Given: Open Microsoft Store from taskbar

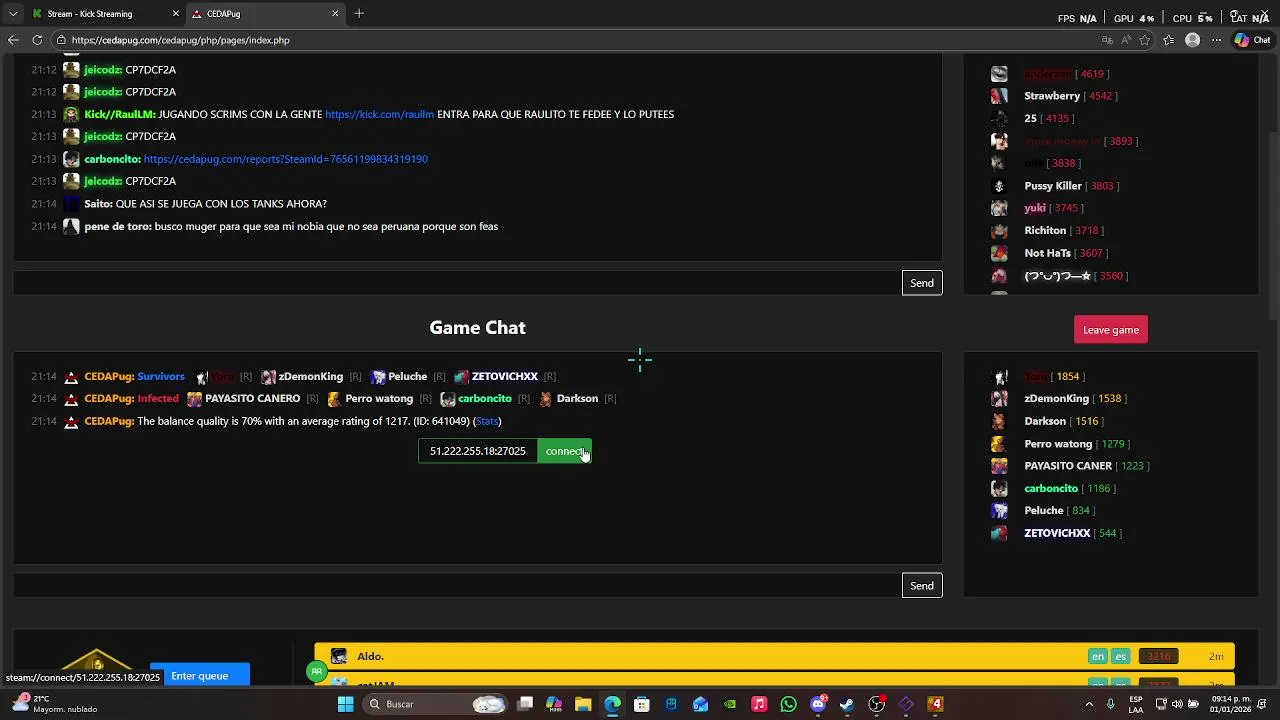Looking at the screenshot, I should [642, 704].
